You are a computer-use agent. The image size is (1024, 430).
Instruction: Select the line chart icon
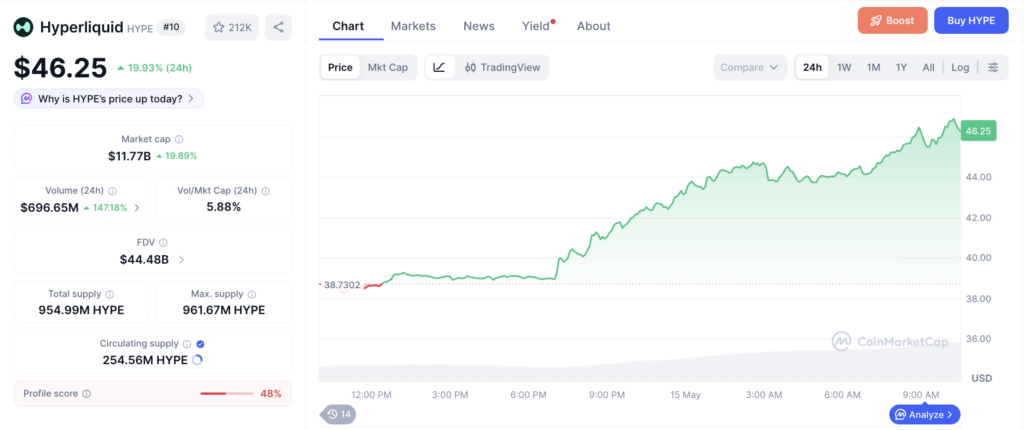[440, 67]
